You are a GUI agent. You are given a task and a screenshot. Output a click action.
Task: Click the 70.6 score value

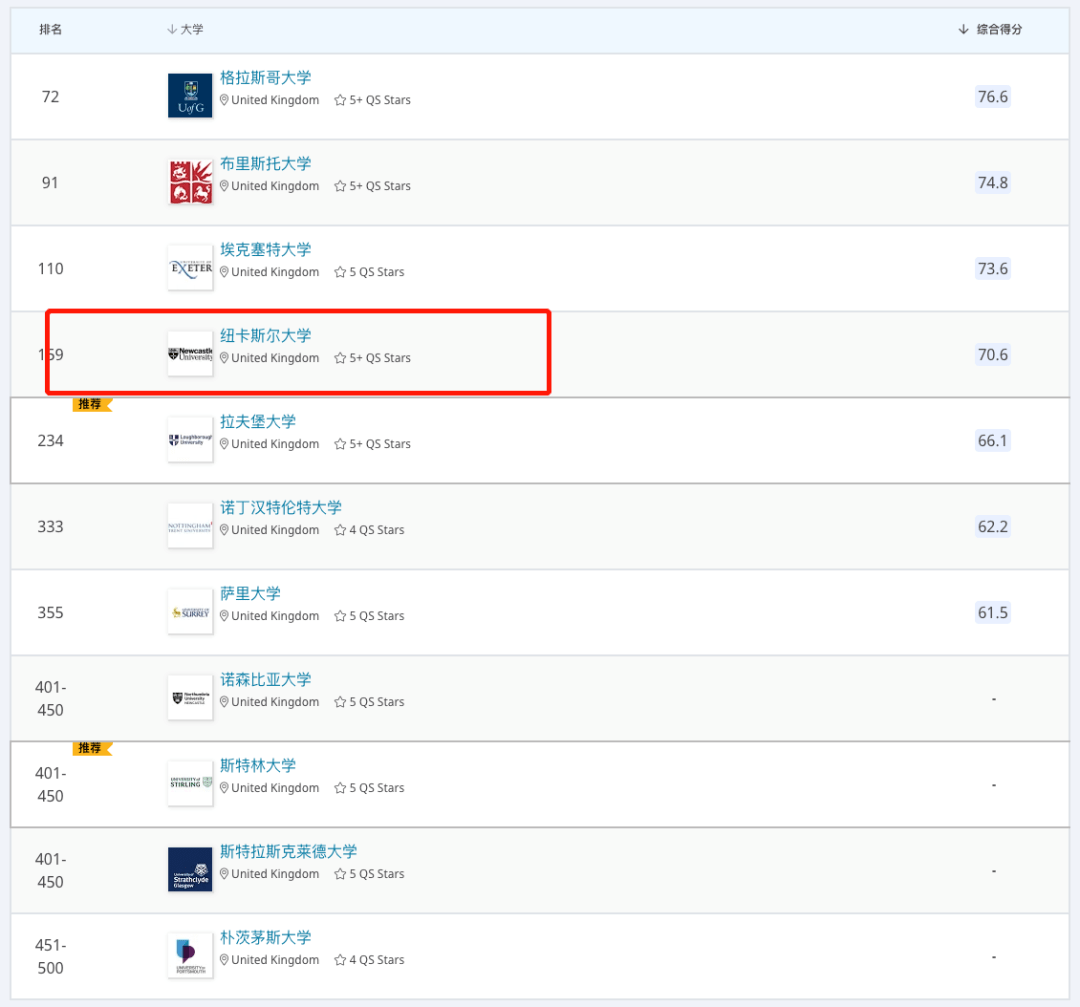coord(993,355)
